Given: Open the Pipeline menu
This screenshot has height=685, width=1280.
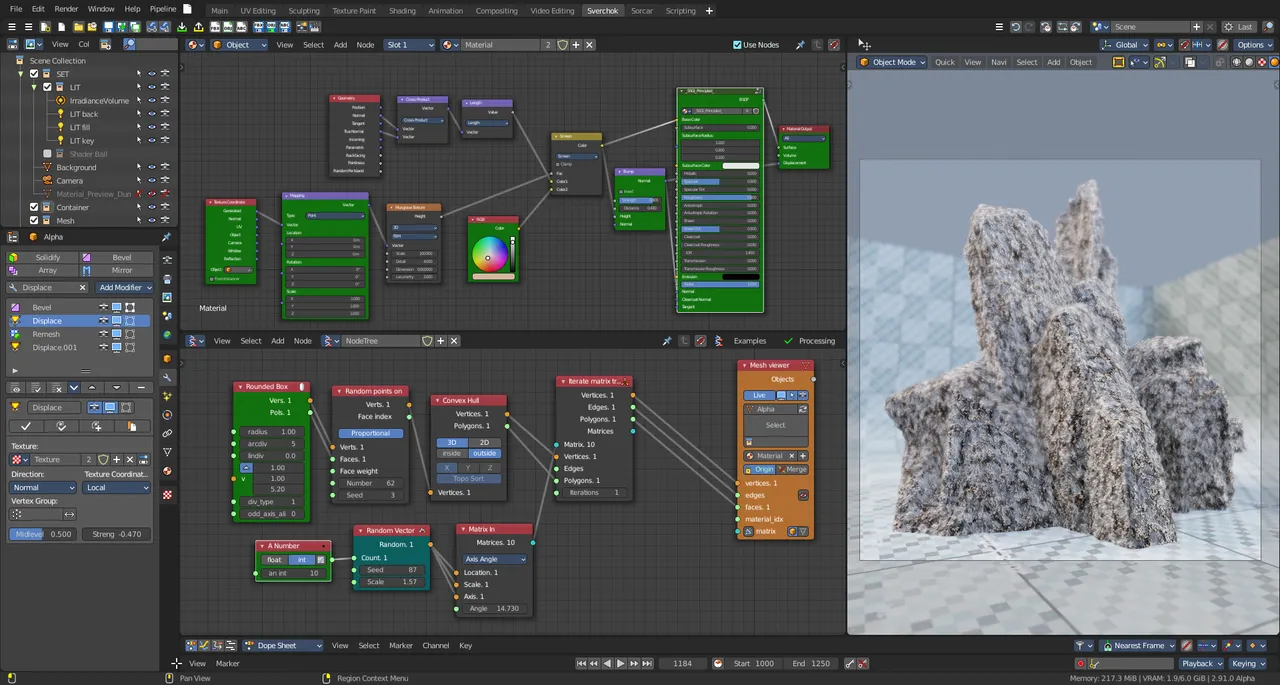Looking at the screenshot, I should click(x=163, y=8).
